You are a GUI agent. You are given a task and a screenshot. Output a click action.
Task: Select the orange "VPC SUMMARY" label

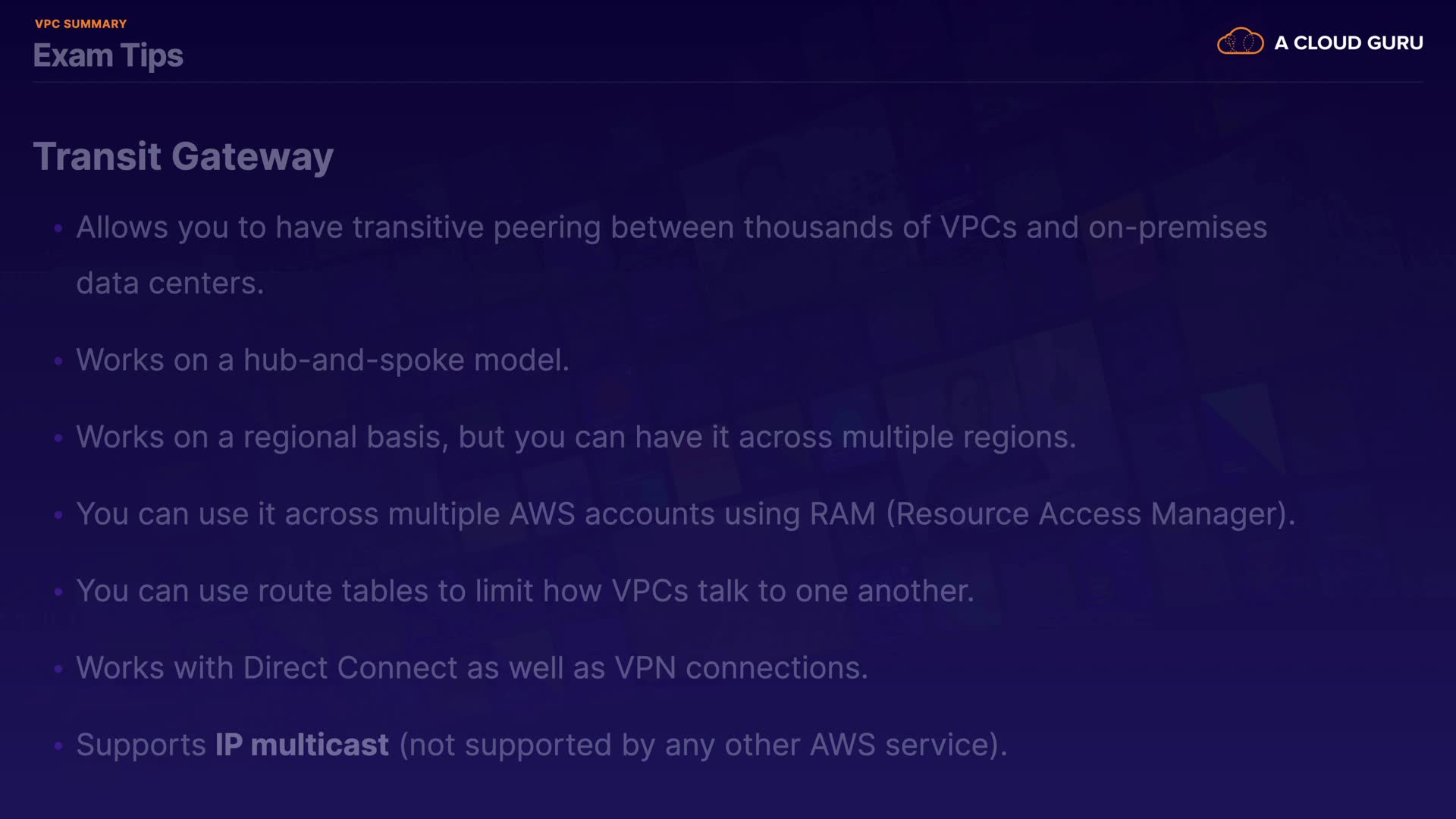(80, 24)
